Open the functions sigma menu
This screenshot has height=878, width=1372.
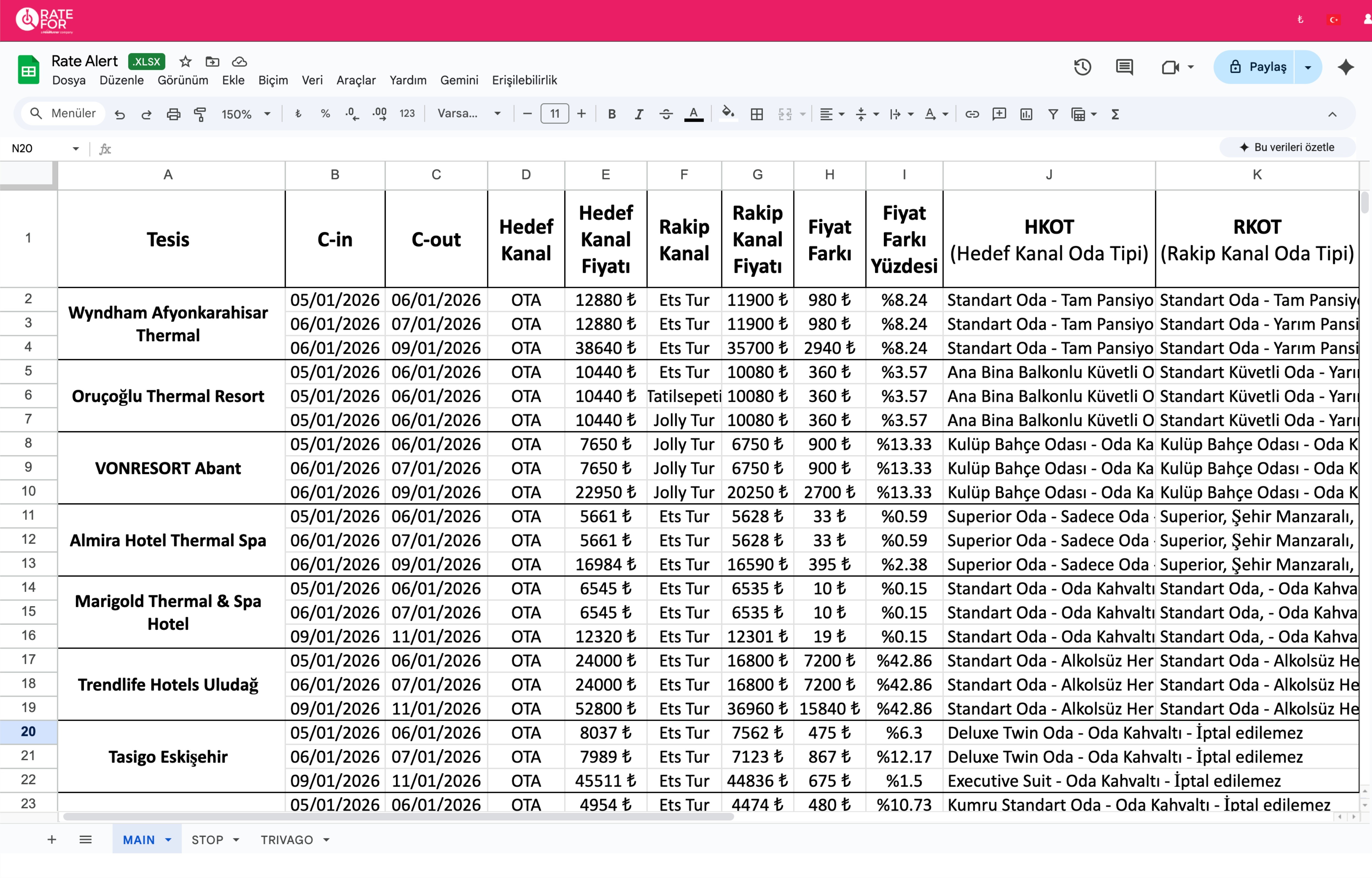coord(1115,115)
